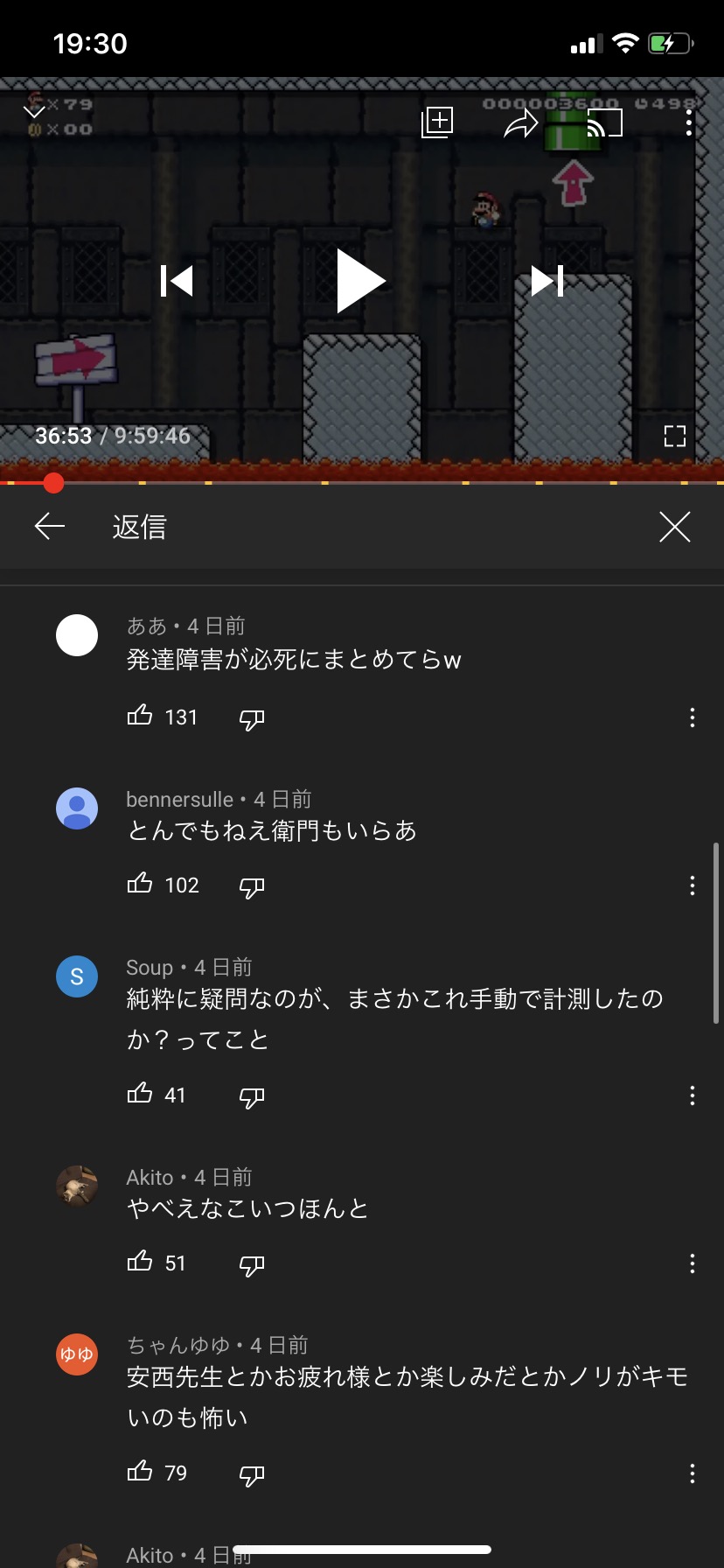Collapse the player with the down chevron
The width and height of the screenshot is (724, 1568).
[34, 111]
